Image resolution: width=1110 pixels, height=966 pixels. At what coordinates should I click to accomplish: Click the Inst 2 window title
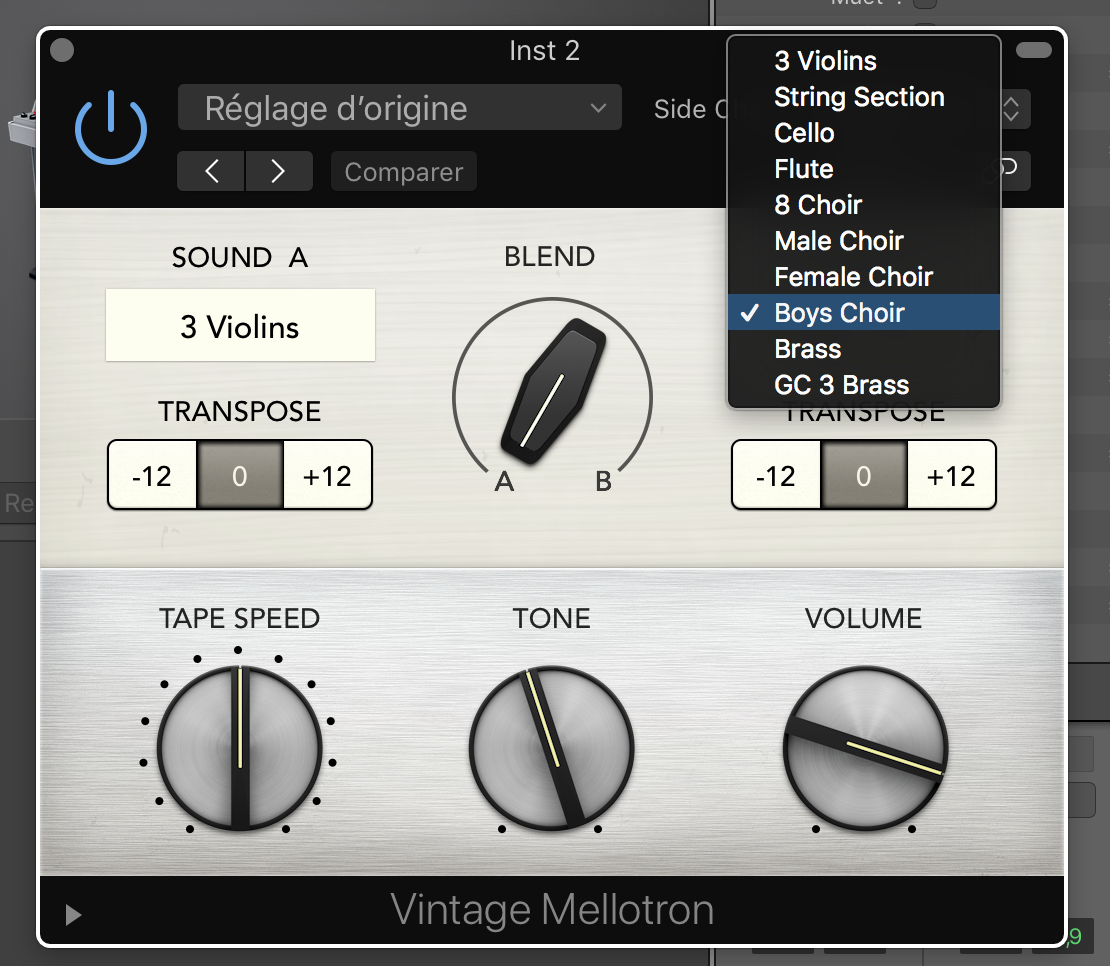[544, 51]
